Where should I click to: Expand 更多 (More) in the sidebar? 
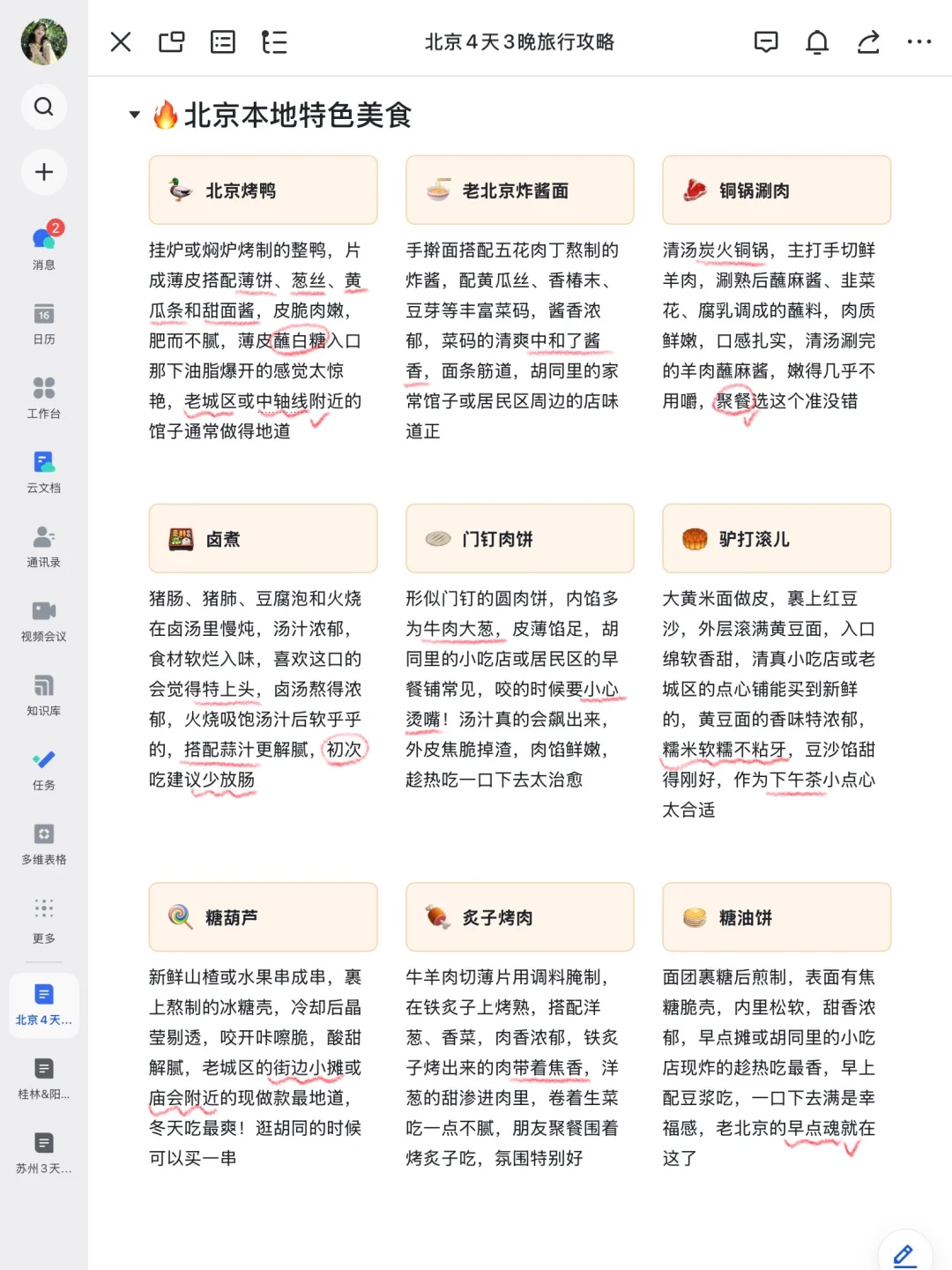44,917
